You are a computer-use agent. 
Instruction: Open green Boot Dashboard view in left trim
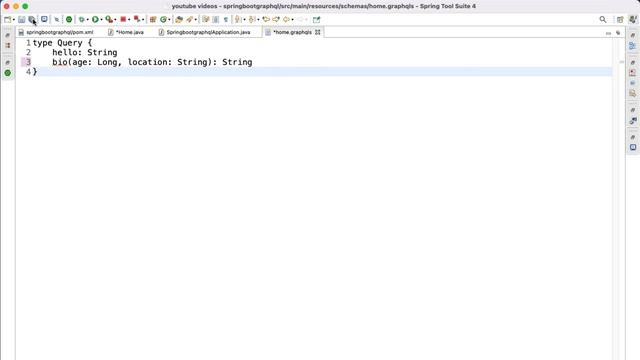[x=8, y=73]
